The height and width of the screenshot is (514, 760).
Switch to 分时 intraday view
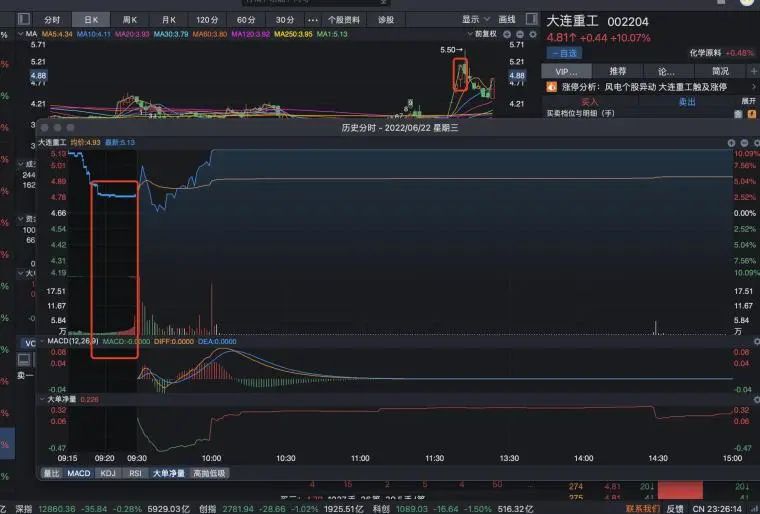[52, 20]
